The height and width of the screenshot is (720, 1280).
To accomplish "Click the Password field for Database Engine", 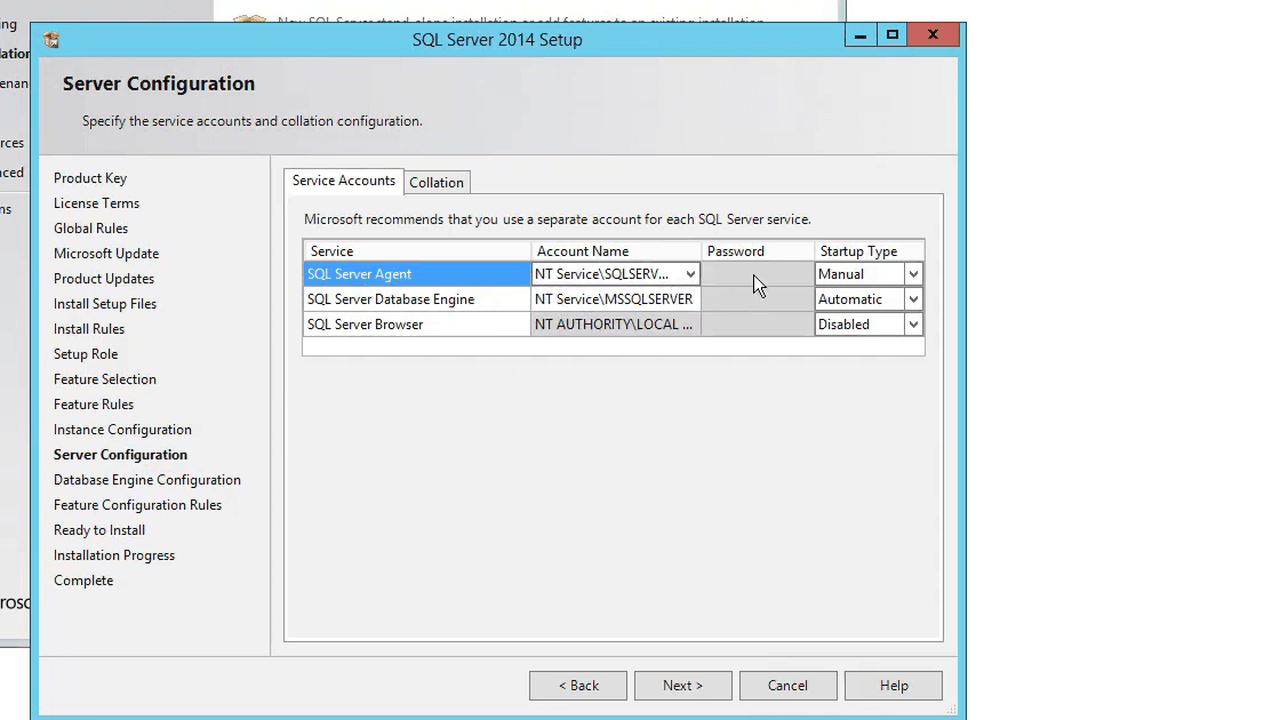I will (758, 299).
